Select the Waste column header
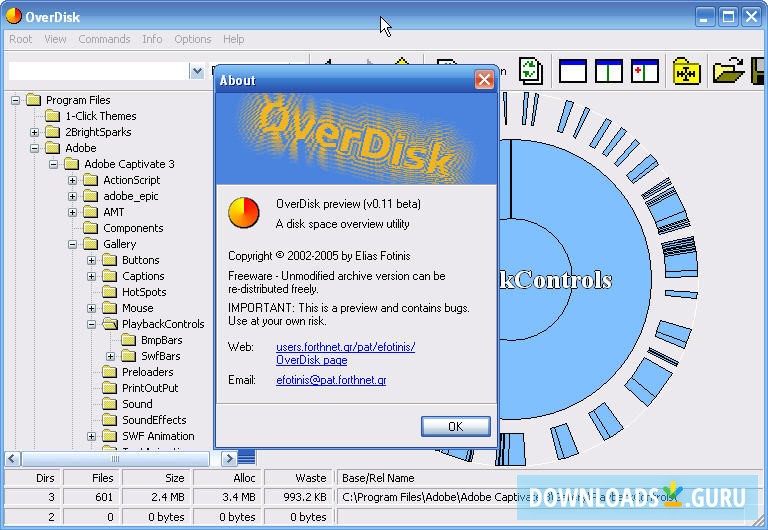This screenshot has width=768, height=530. click(299, 478)
